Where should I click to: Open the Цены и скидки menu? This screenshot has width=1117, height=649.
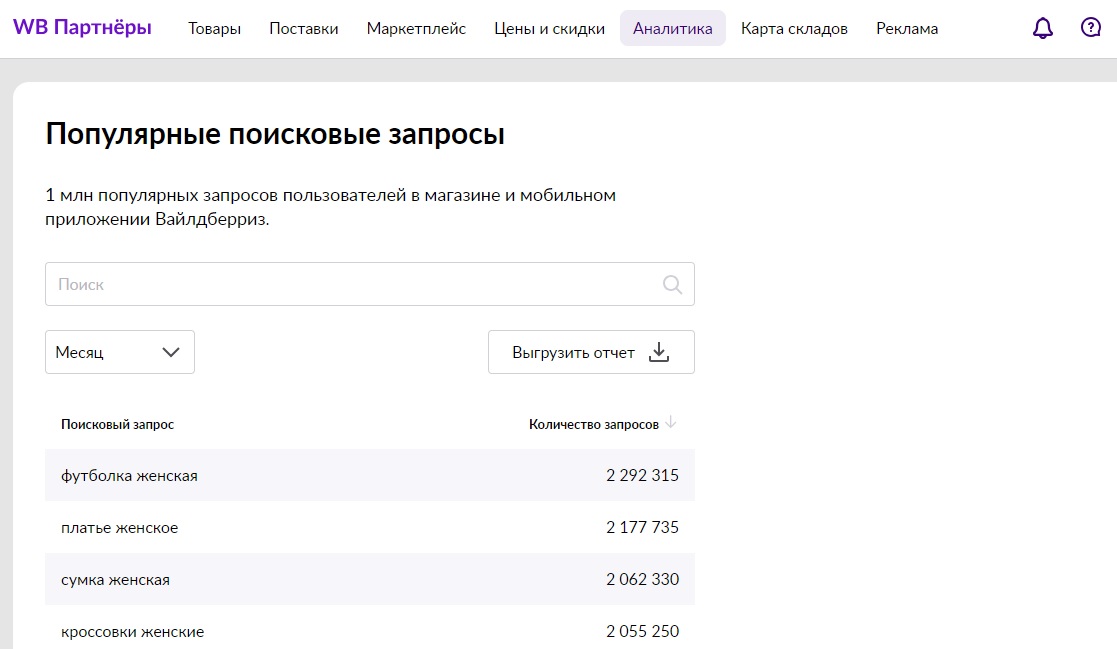[x=549, y=29]
